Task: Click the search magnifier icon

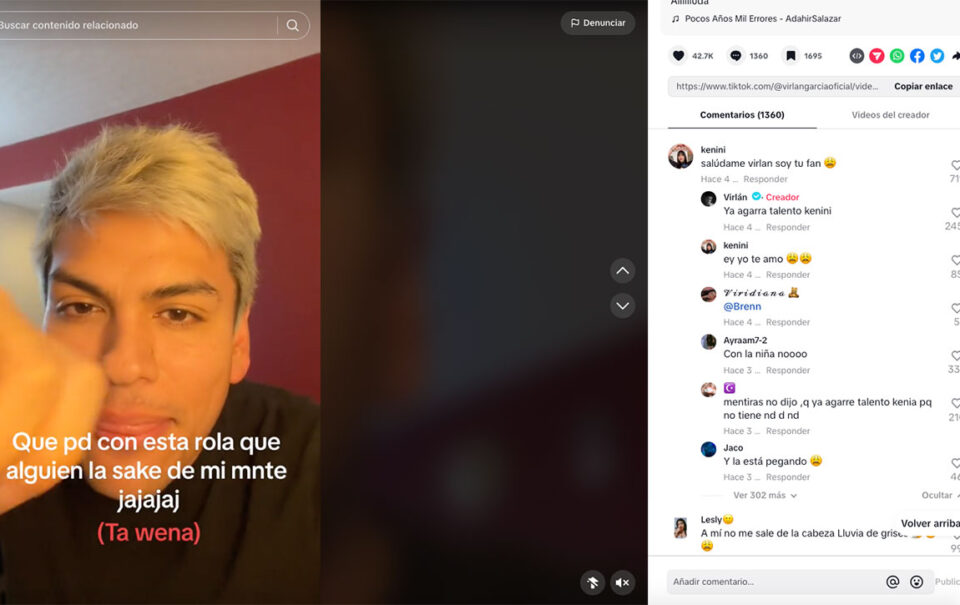Action: pos(293,25)
